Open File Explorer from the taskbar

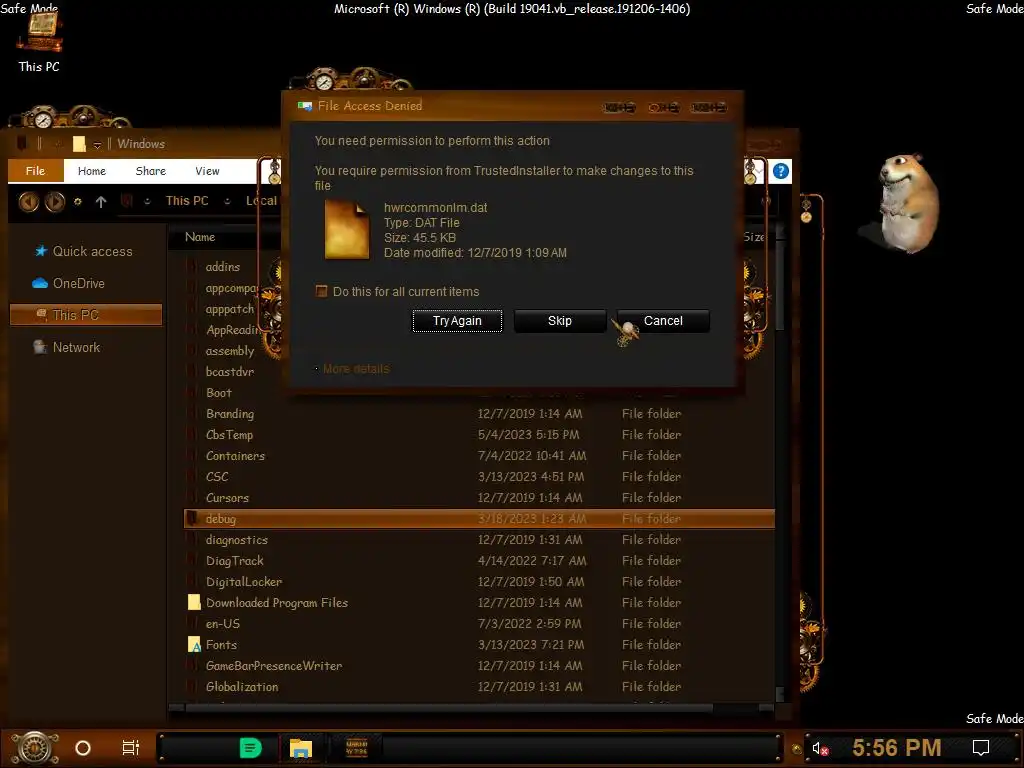click(x=300, y=748)
